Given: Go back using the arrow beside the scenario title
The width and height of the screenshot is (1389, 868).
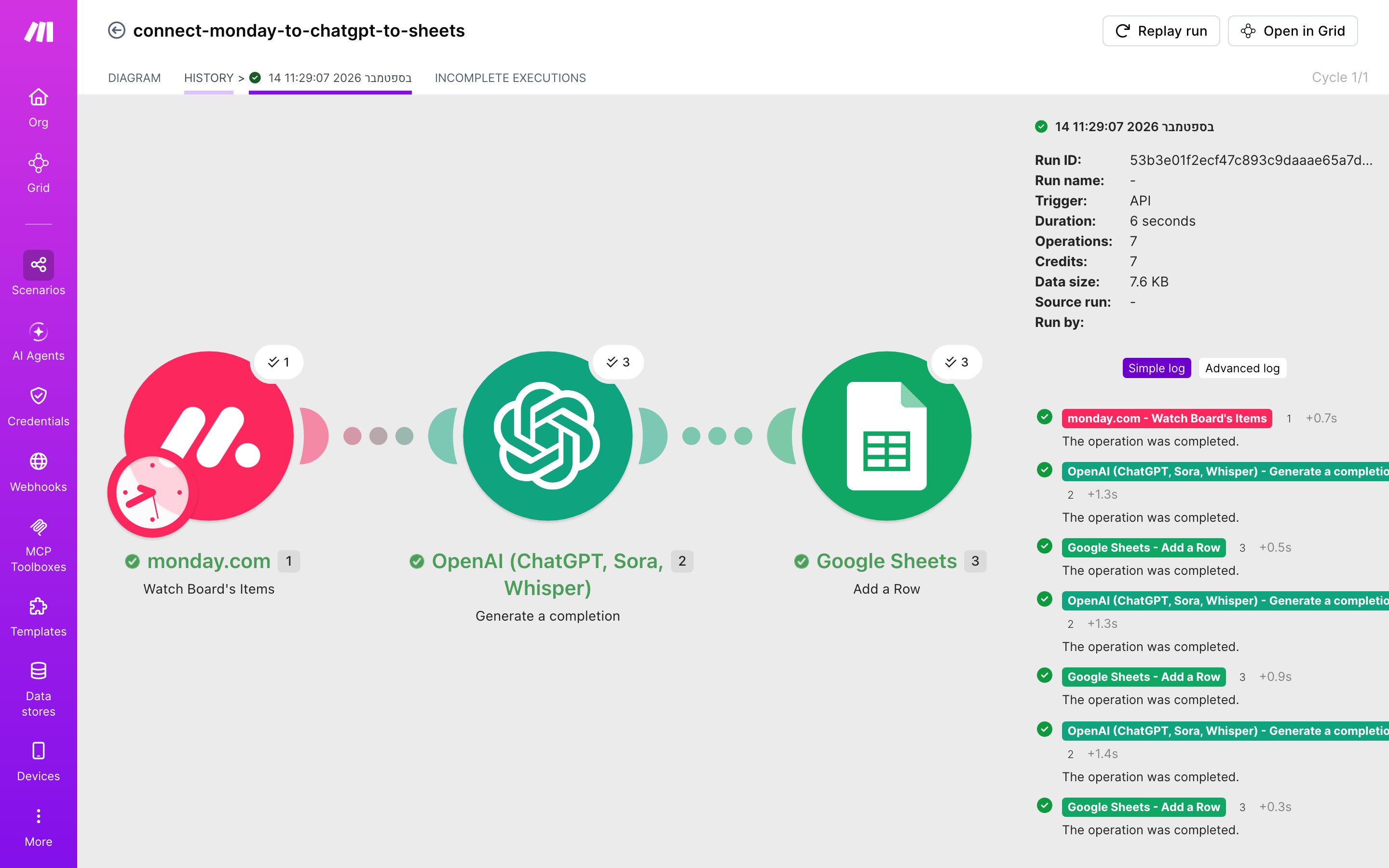Looking at the screenshot, I should pyautogui.click(x=117, y=30).
